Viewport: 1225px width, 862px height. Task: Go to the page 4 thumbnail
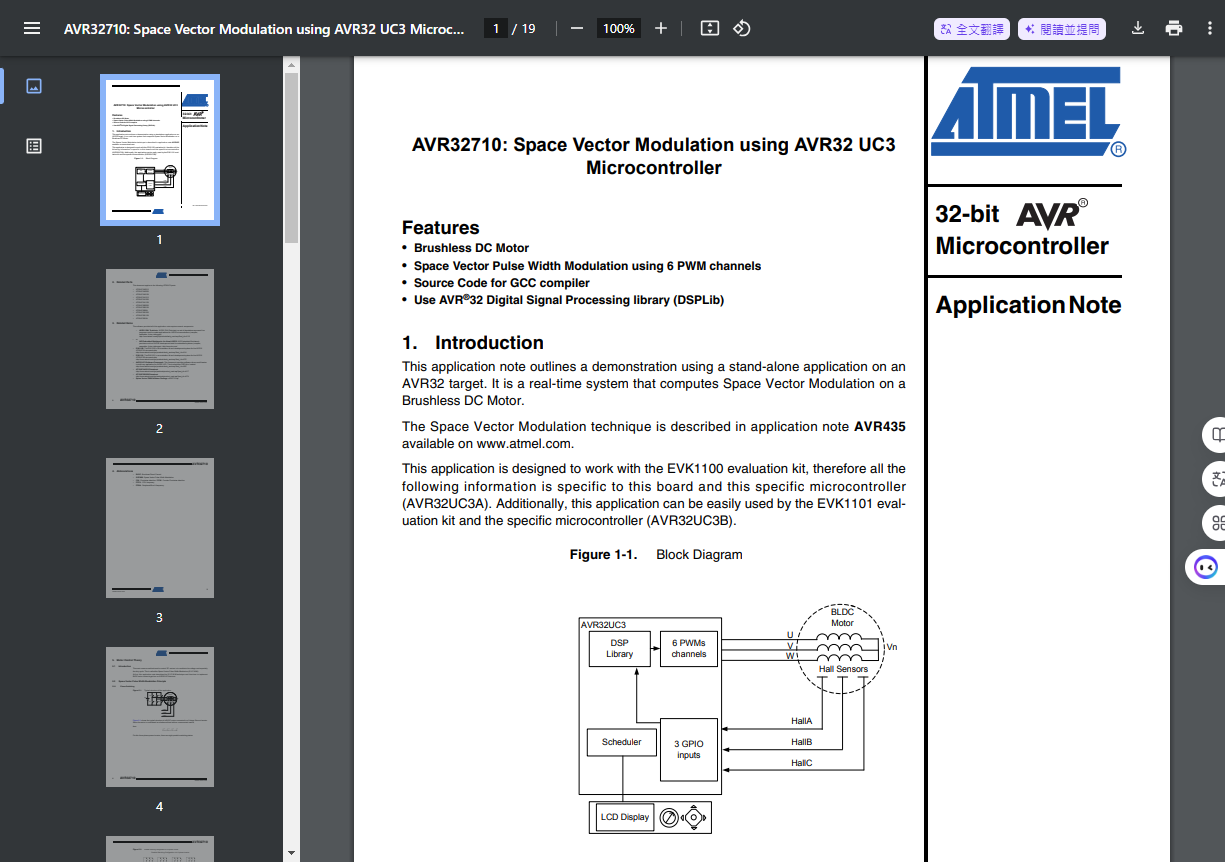(x=160, y=717)
